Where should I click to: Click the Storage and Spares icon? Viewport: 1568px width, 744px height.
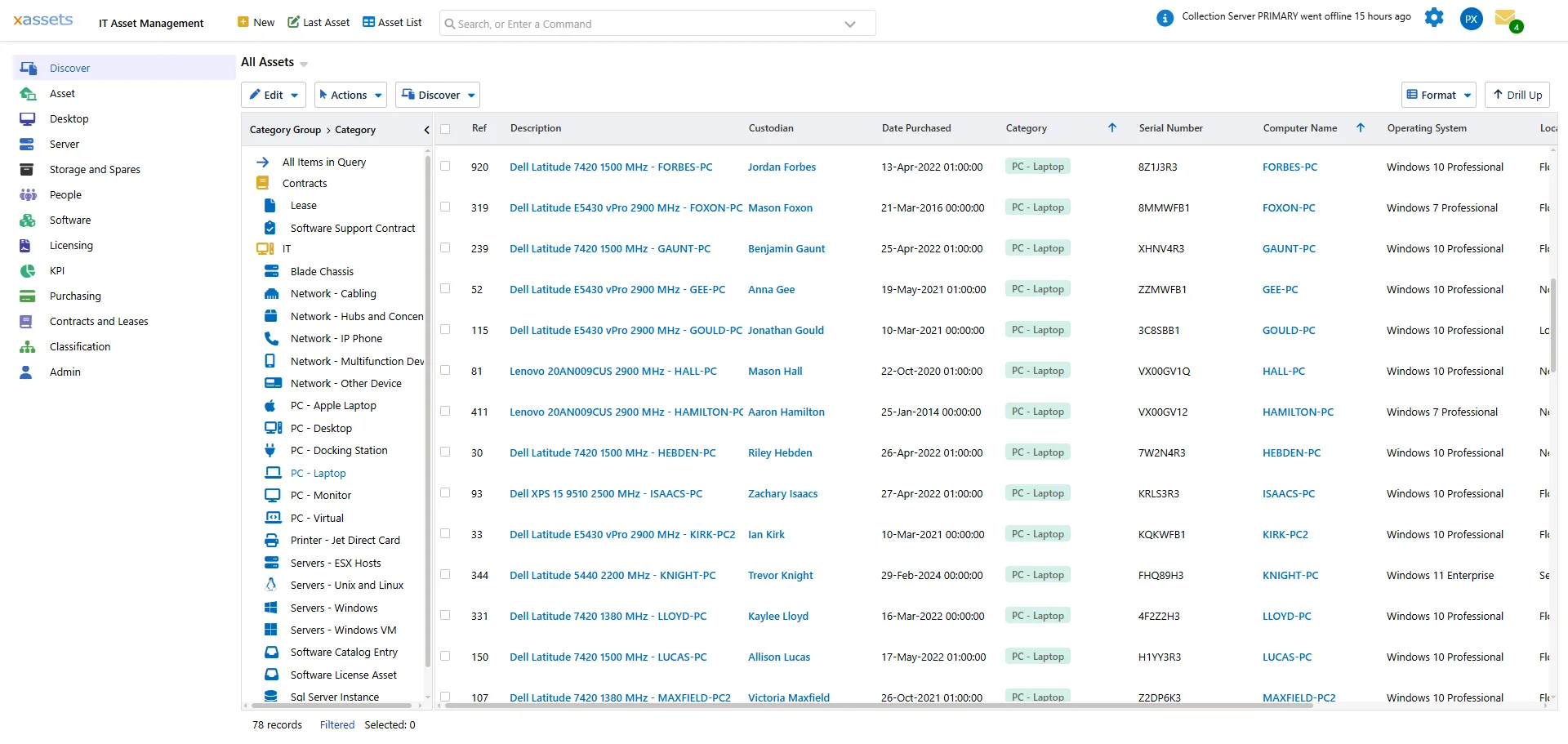coord(27,169)
